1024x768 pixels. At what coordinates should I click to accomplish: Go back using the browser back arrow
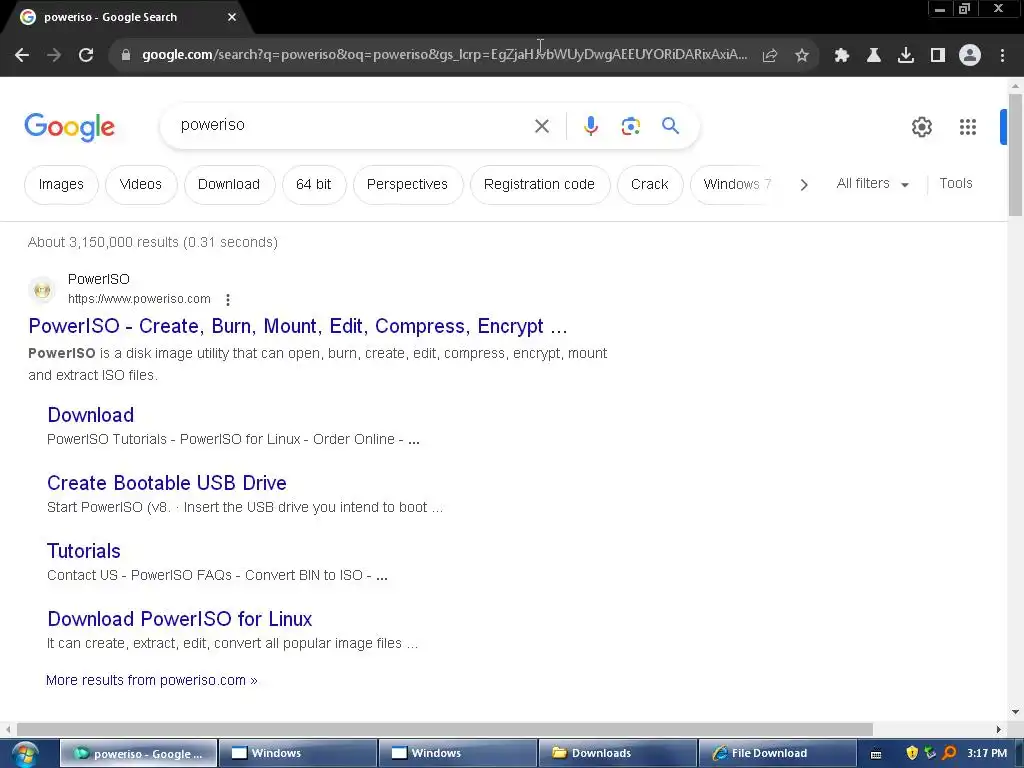point(22,55)
